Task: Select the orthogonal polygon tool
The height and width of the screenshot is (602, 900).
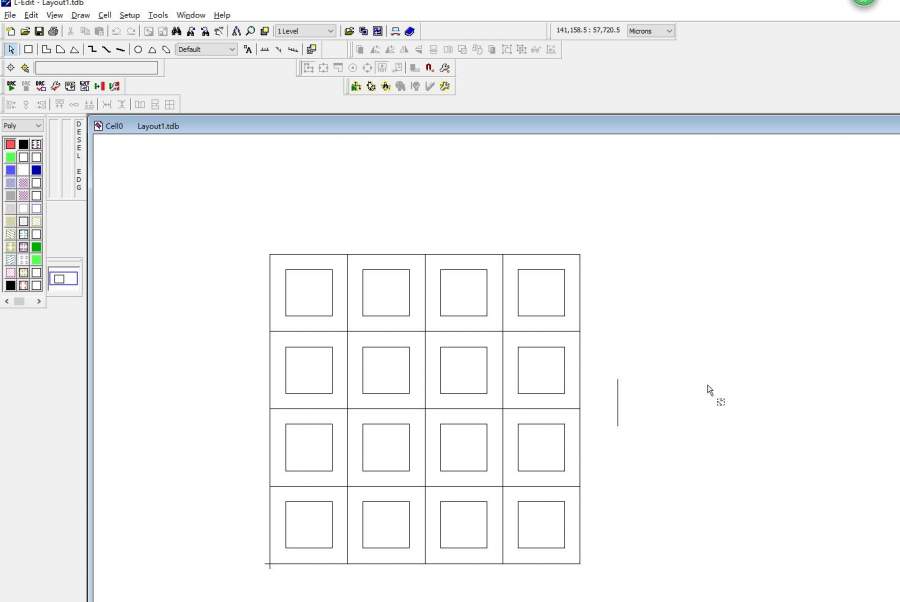Action: 46,49
